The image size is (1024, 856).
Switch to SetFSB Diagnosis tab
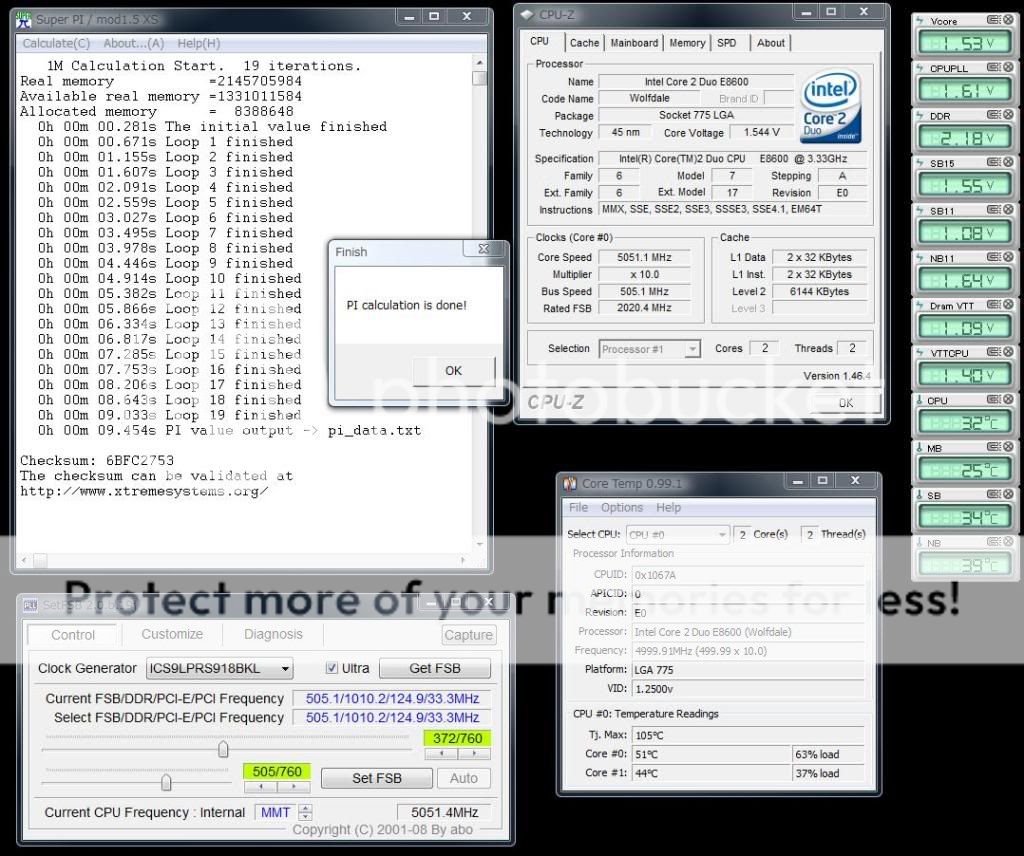pyautogui.click(x=273, y=634)
